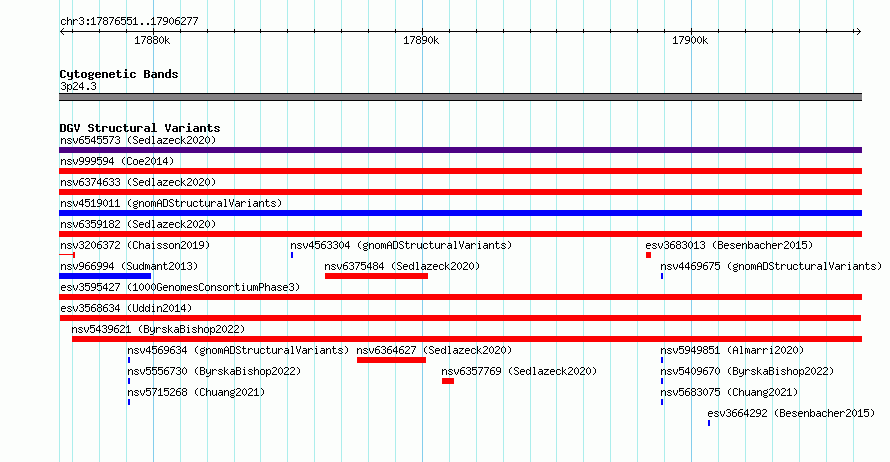
Task: Click the 17890k ruler position
Action: click(x=421, y=40)
